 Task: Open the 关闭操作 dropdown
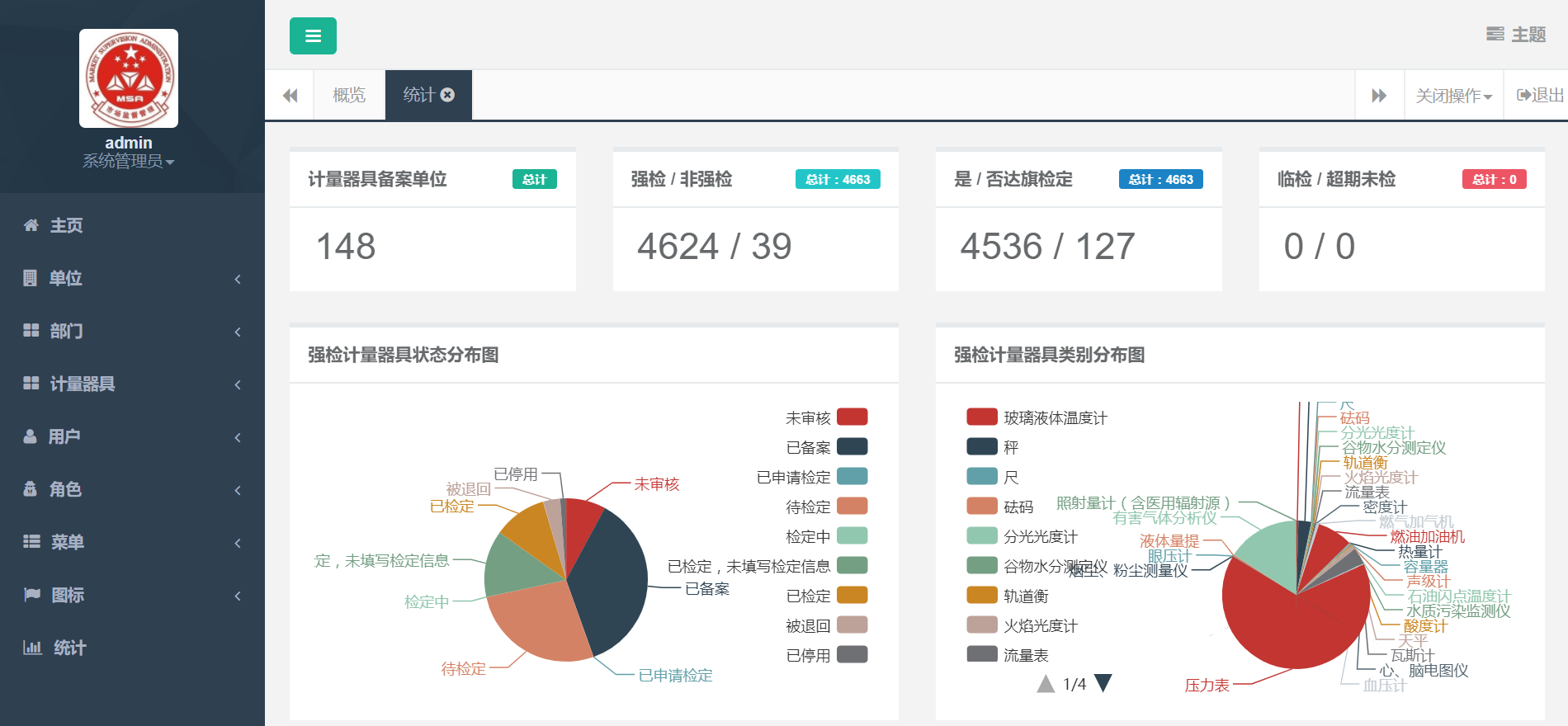pos(1453,96)
